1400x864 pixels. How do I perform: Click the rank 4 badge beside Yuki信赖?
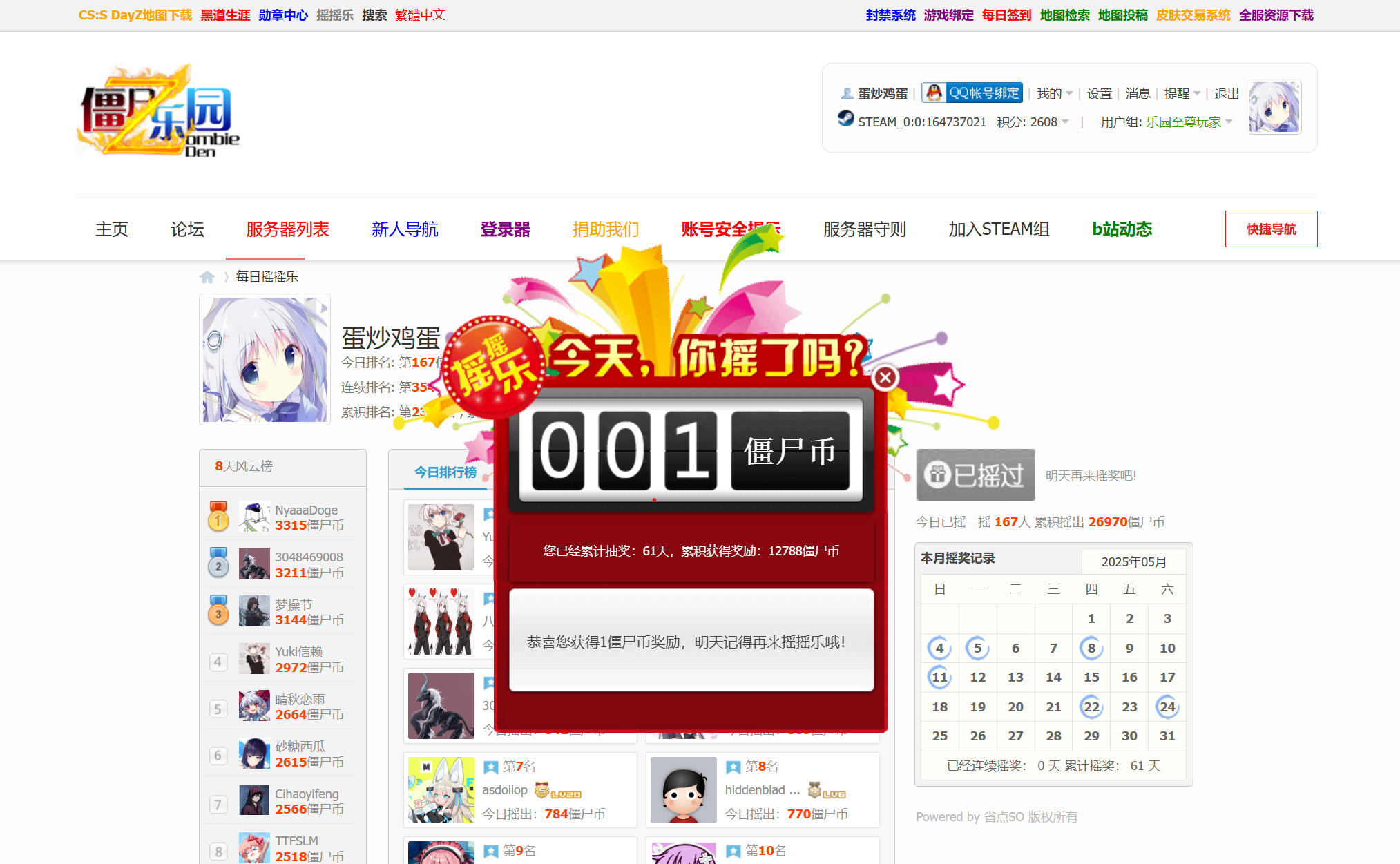click(218, 662)
